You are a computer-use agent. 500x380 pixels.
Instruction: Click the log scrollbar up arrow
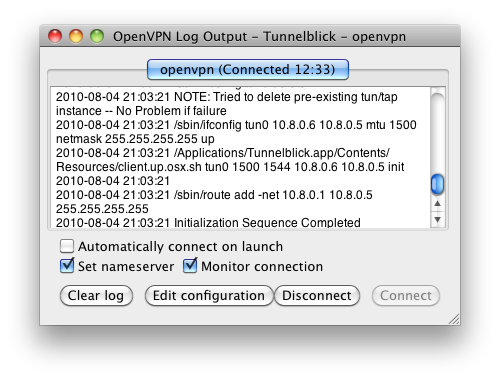tap(438, 203)
